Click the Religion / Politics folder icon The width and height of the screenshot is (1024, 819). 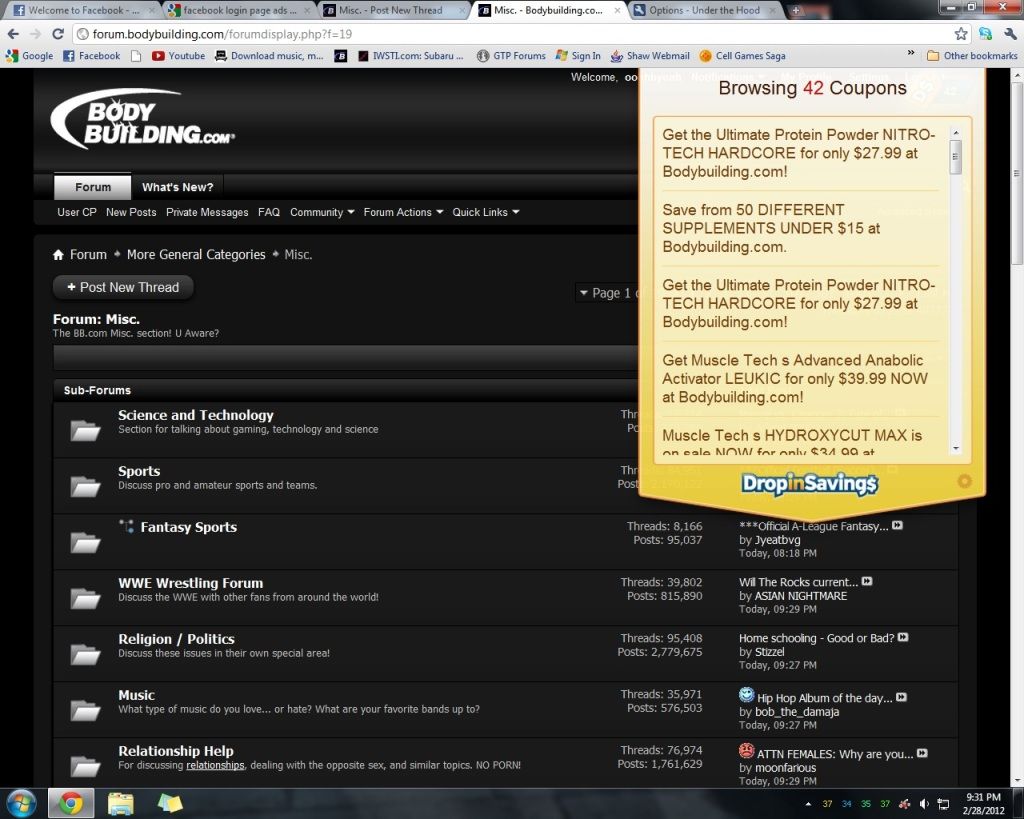tap(86, 654)
